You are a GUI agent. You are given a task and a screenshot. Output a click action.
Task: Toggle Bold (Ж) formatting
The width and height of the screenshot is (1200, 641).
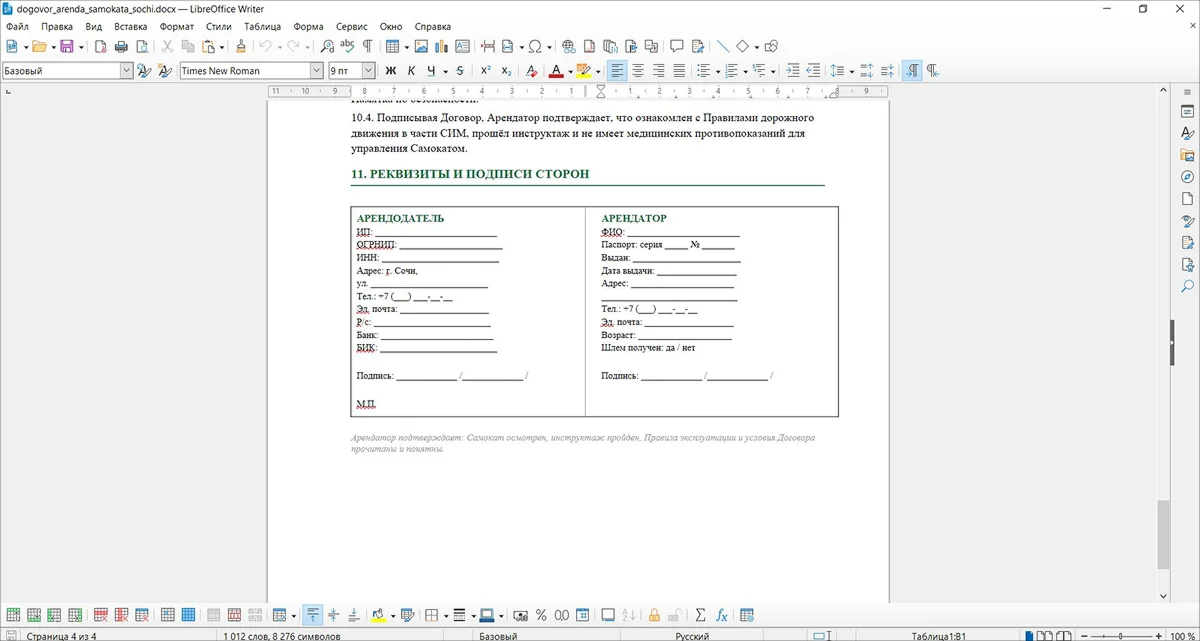390,71
